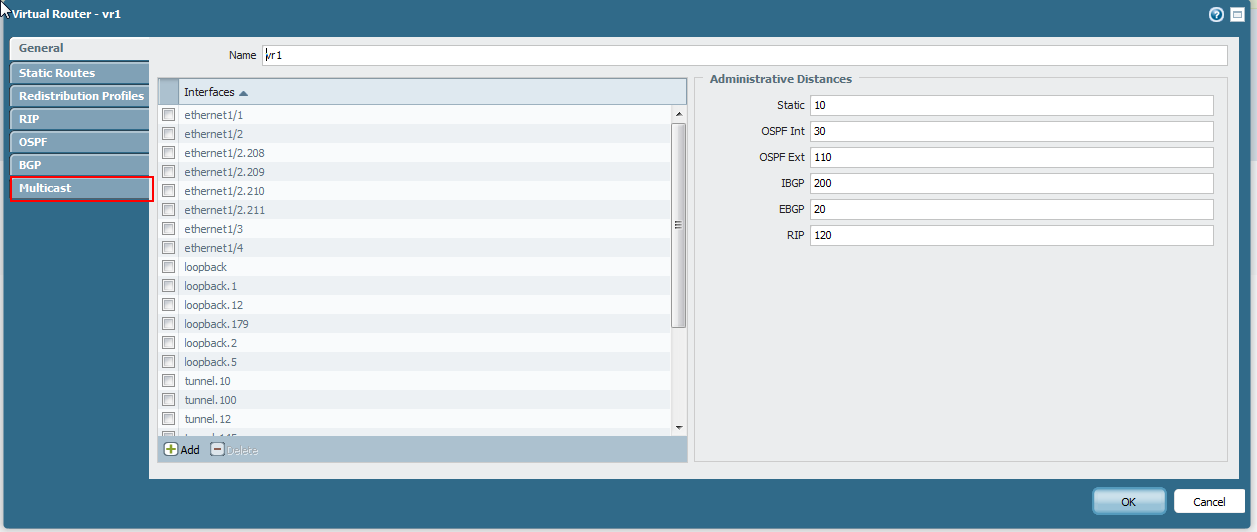This screenshot has width=1257, height=532.
Task: Select the ethernet1/2.210 row text
Action: [224, 191]
